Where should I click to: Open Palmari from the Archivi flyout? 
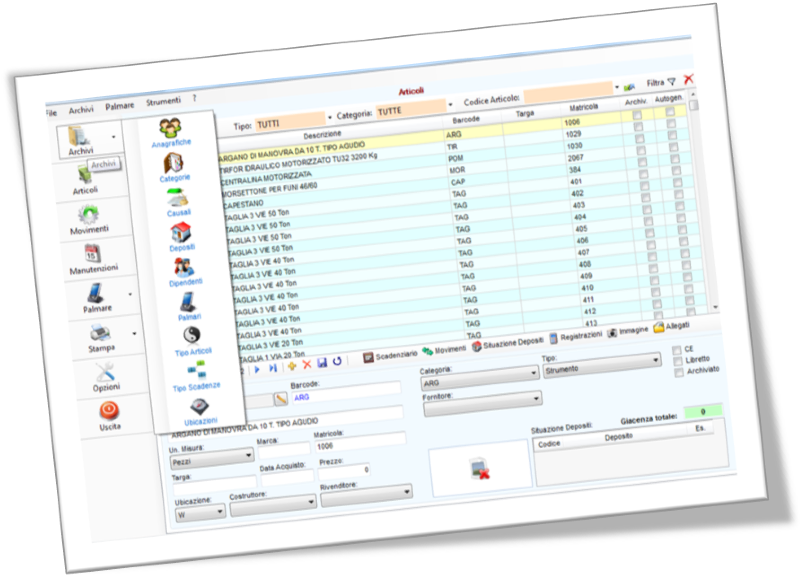[189, 306]
